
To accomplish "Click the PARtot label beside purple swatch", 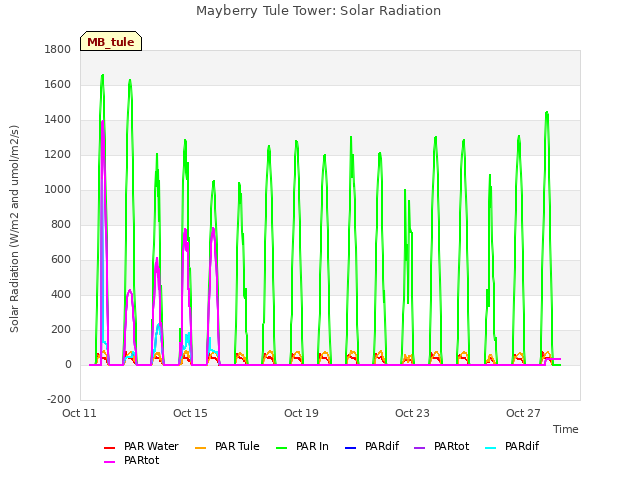I will coord(452,447).
